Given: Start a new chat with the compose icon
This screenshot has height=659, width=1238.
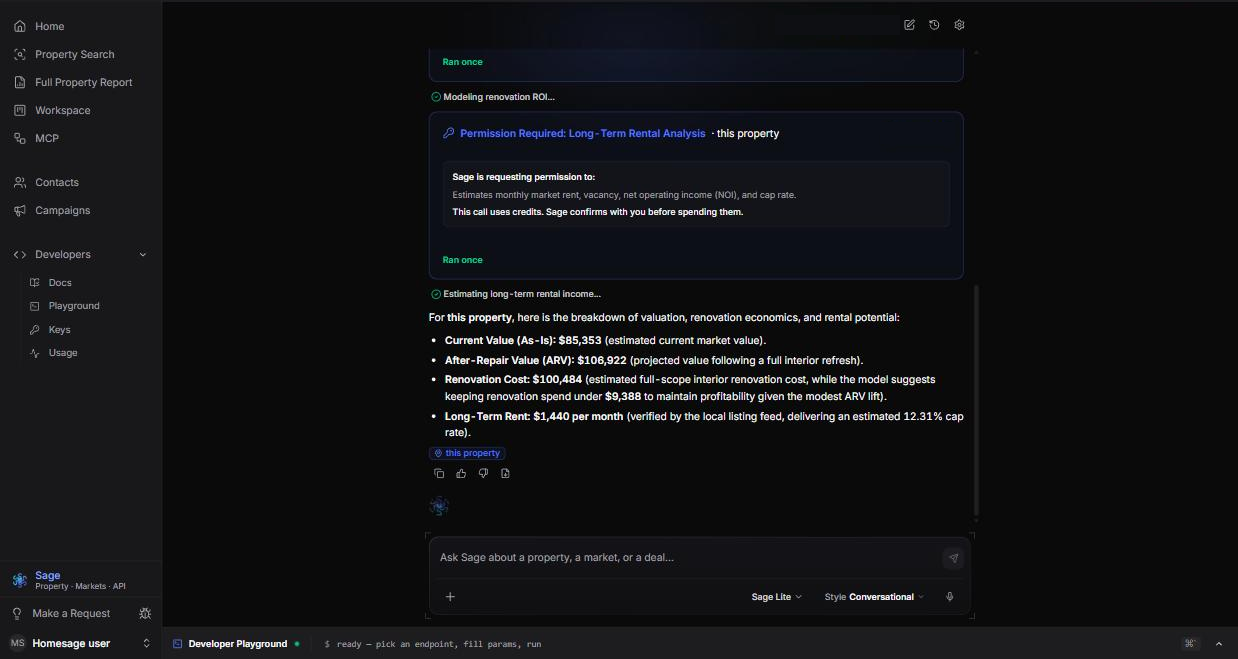Looking at the screenshot, I should (x=909, y=25).
